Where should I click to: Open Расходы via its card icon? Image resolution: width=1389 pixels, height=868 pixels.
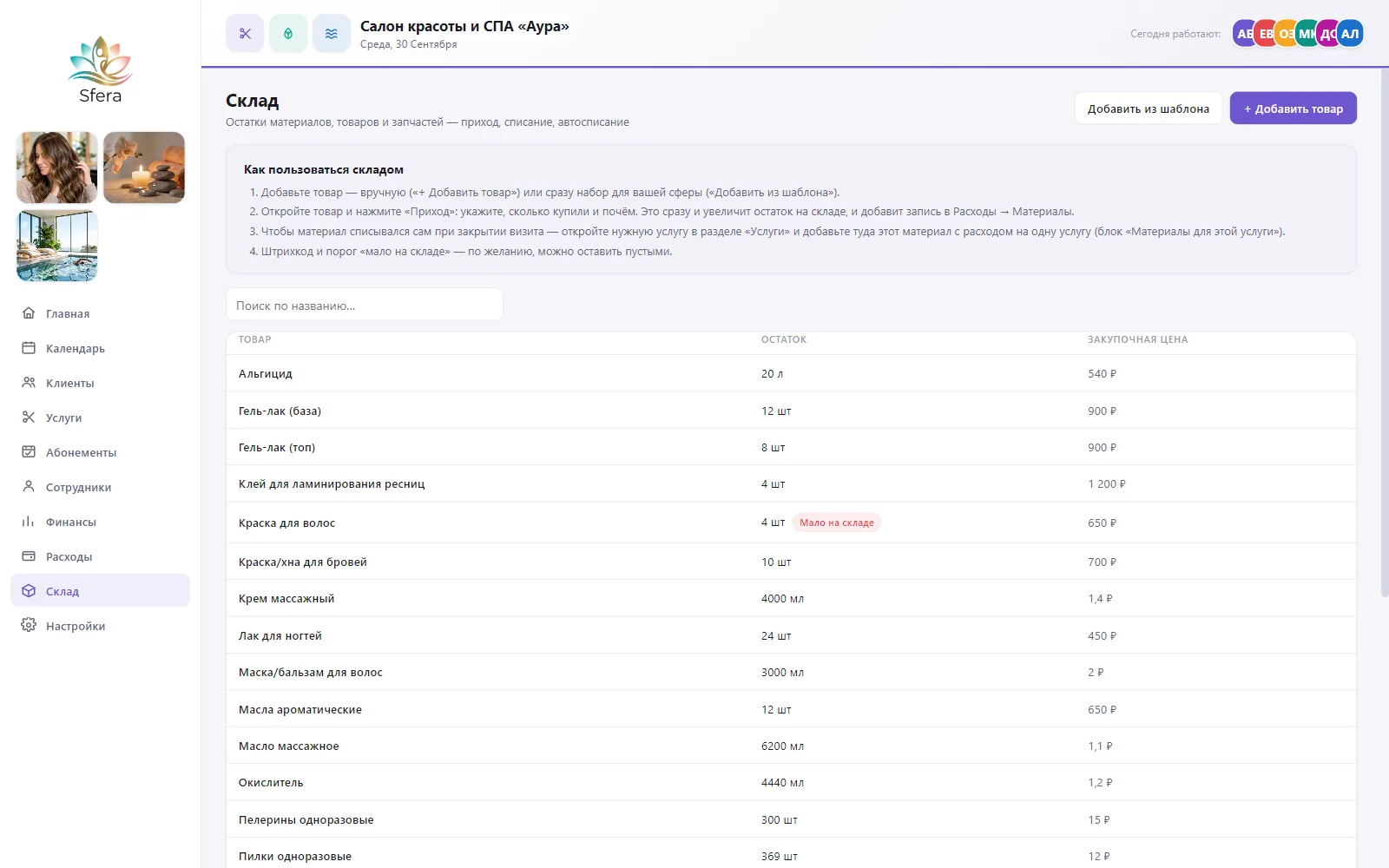click(x=29, y=556)
